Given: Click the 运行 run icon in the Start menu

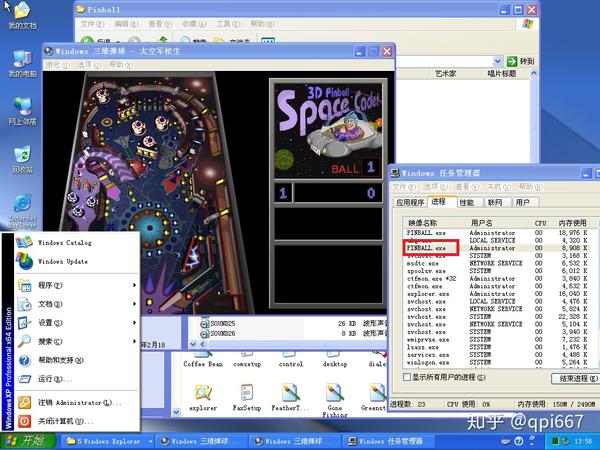Looking at the screenshot, I should pos(24,379).
